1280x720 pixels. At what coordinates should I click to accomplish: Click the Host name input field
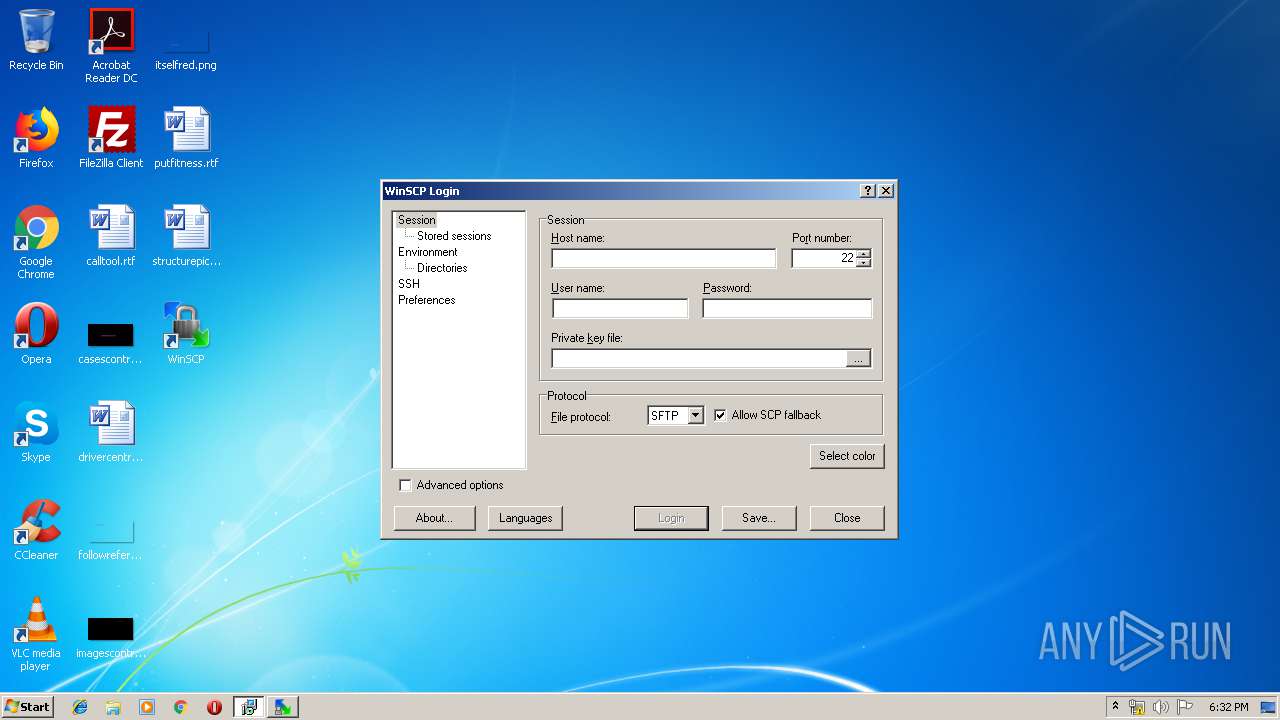click(664, 258)
